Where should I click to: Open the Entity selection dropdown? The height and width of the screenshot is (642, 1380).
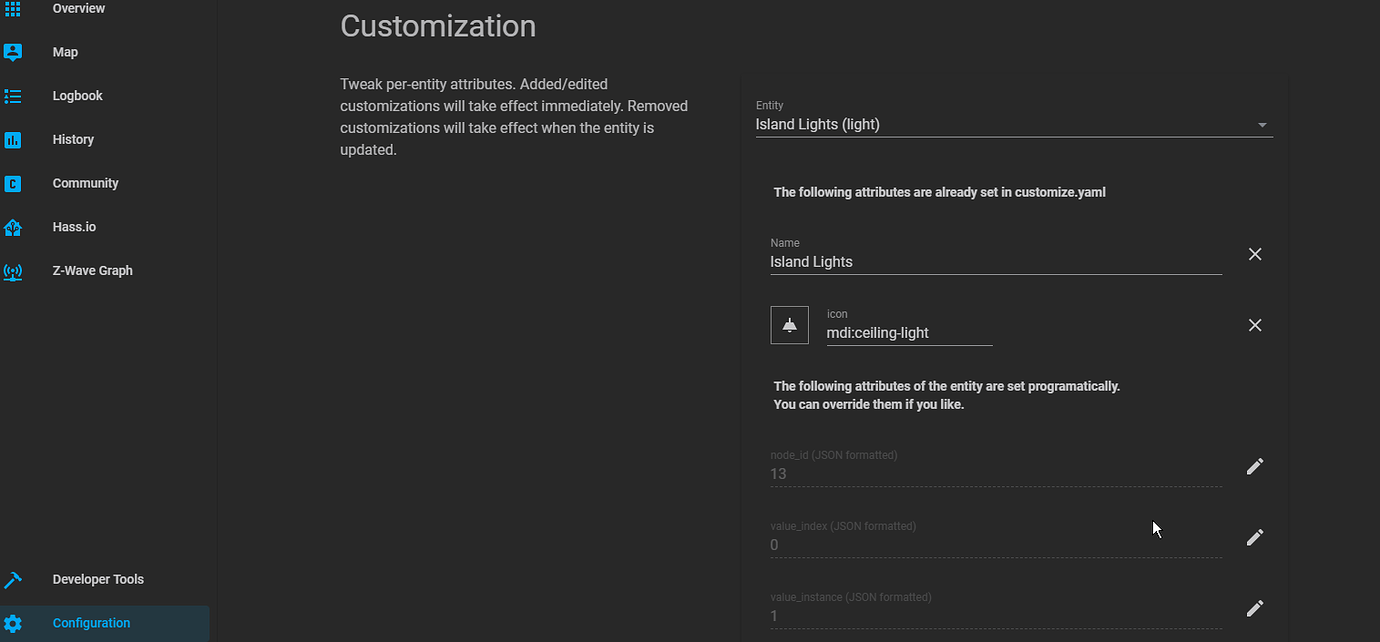point(1000,123)
